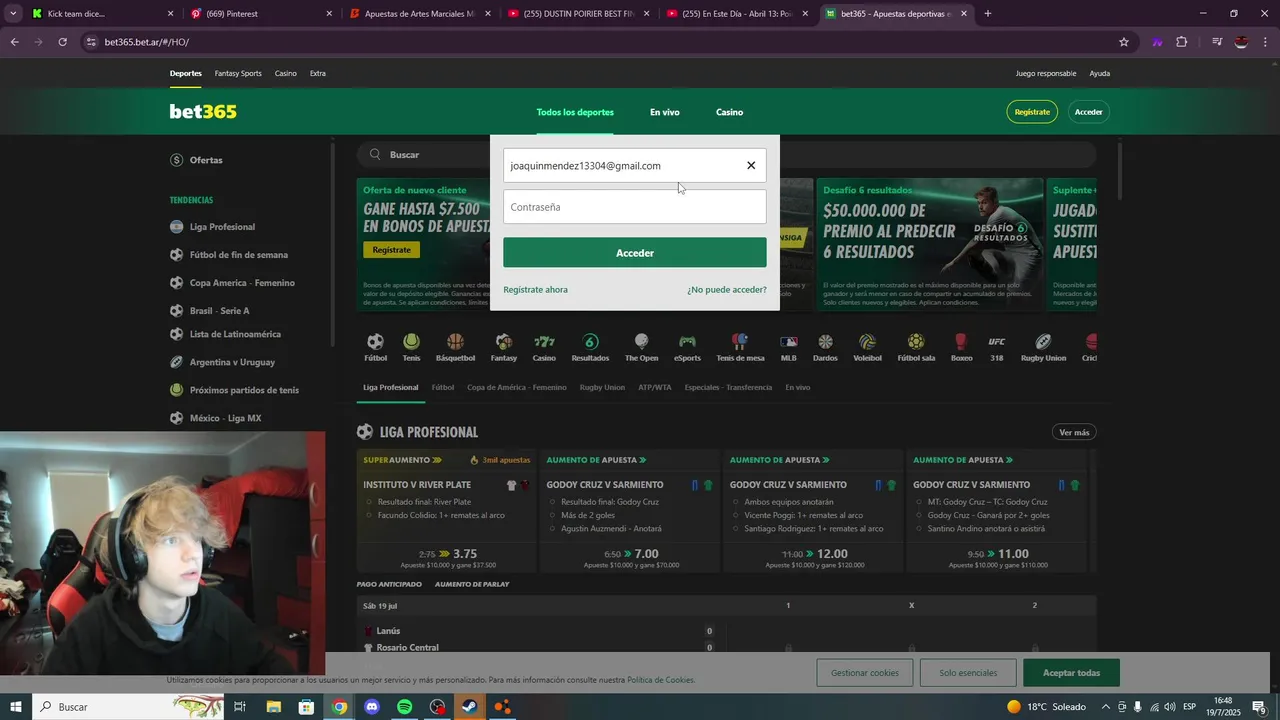
Task: Select the Voleibol icon
Action: (867, 347)
